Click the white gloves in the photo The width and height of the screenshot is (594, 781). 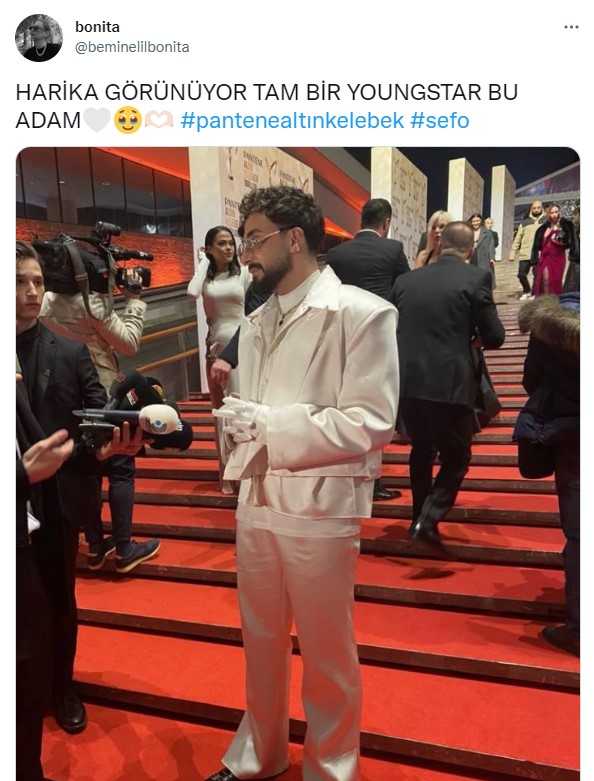pyautogui.click(x=238, y=418)
